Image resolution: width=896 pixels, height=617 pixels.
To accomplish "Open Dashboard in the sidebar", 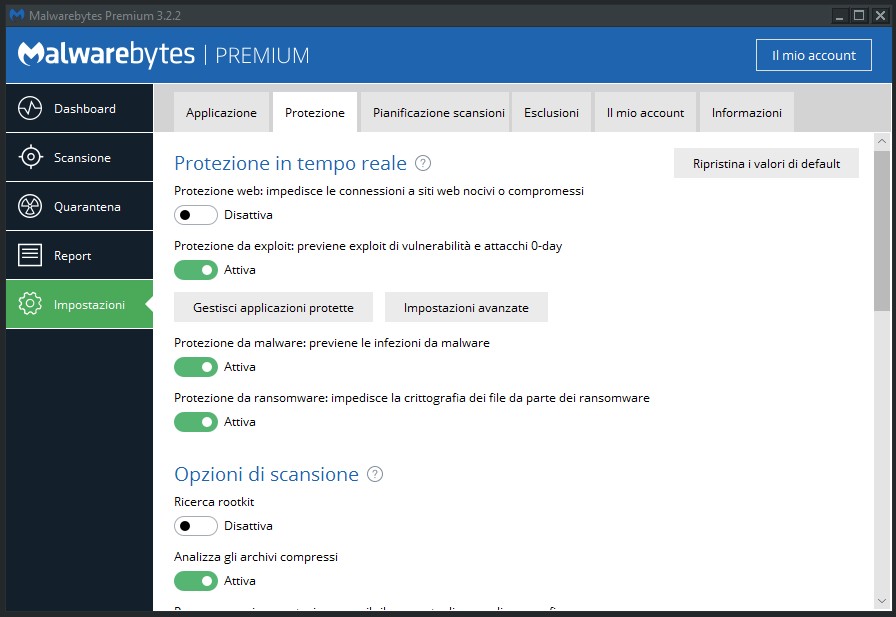I will click(79, 108).
